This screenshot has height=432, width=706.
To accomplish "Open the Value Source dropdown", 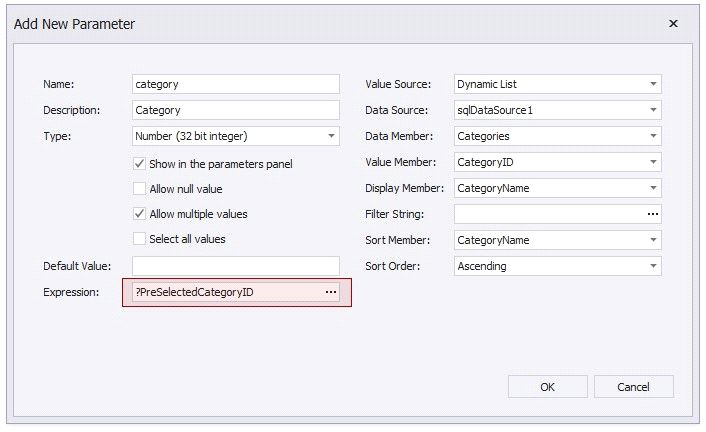I will click(x=652, y=85).
